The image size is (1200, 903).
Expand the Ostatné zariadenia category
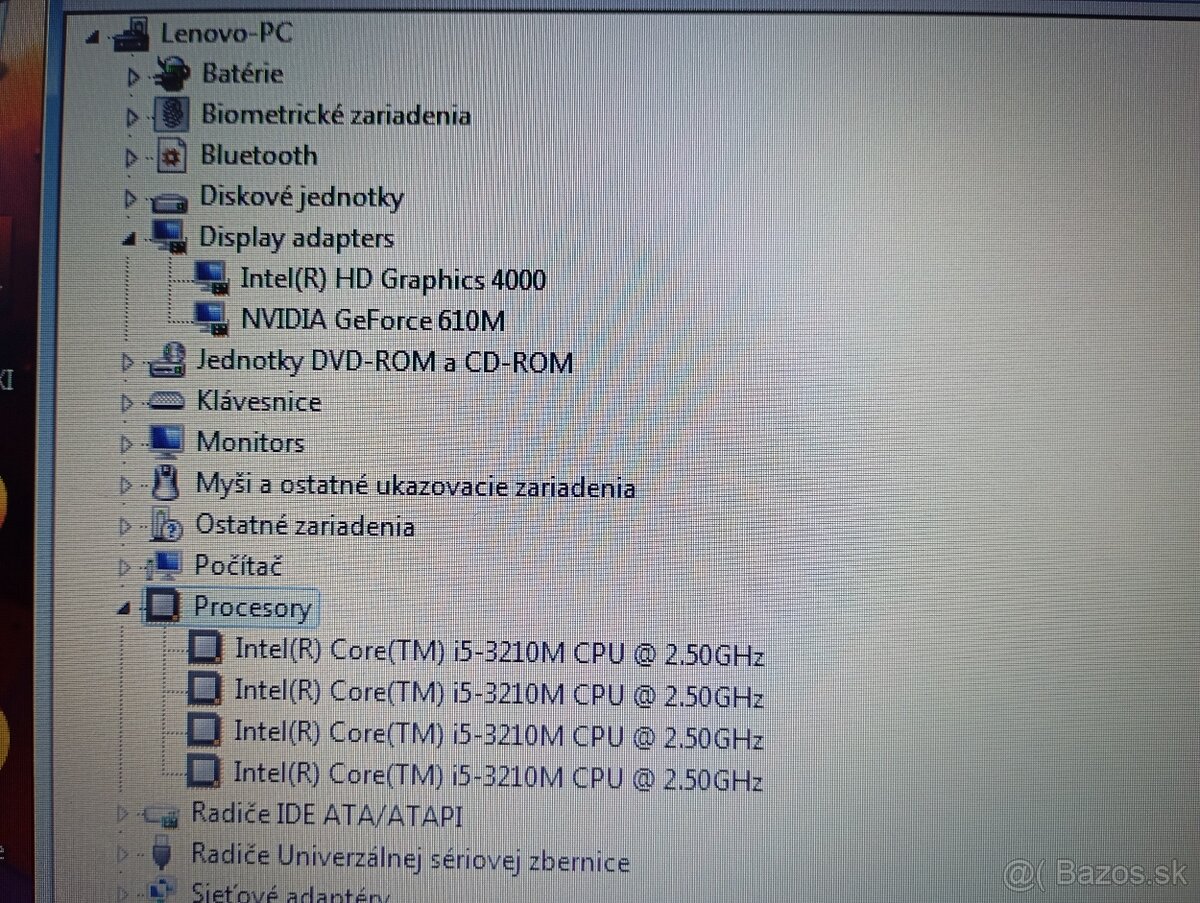tap(127, 526)
